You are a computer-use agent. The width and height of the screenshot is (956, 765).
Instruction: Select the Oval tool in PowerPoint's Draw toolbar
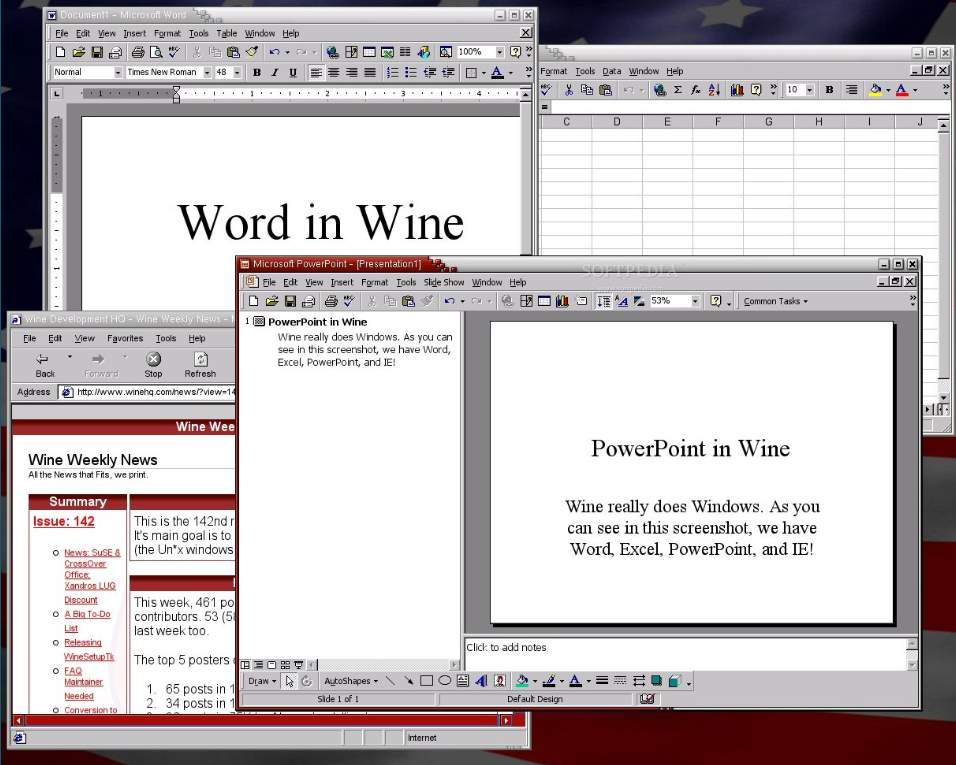coord(444,681)
